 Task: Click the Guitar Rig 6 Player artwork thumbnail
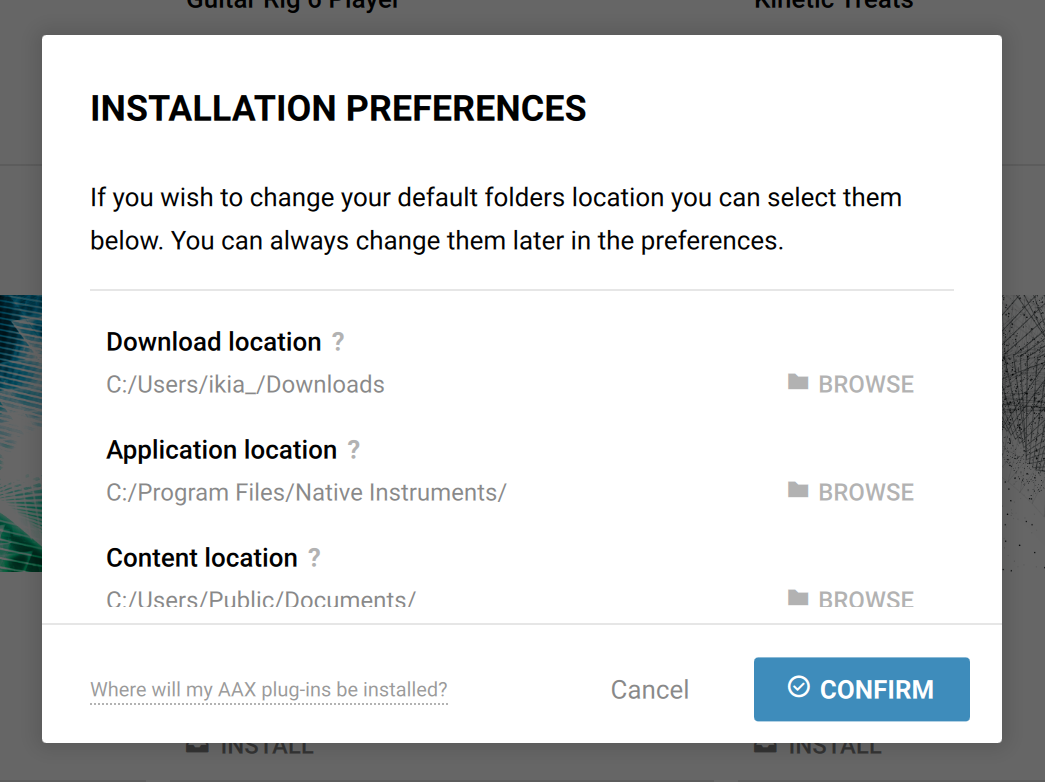[x=21, y=433]
